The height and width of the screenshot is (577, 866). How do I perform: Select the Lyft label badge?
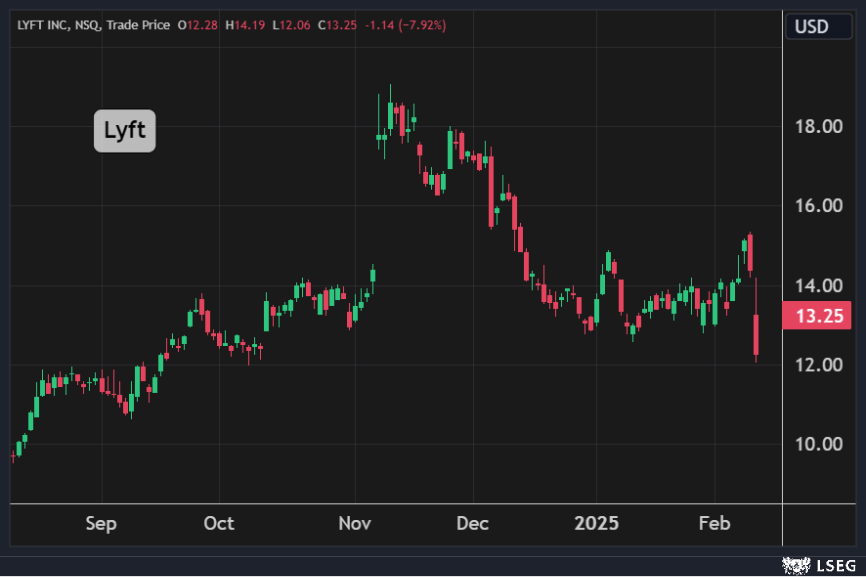pos(125,130)
